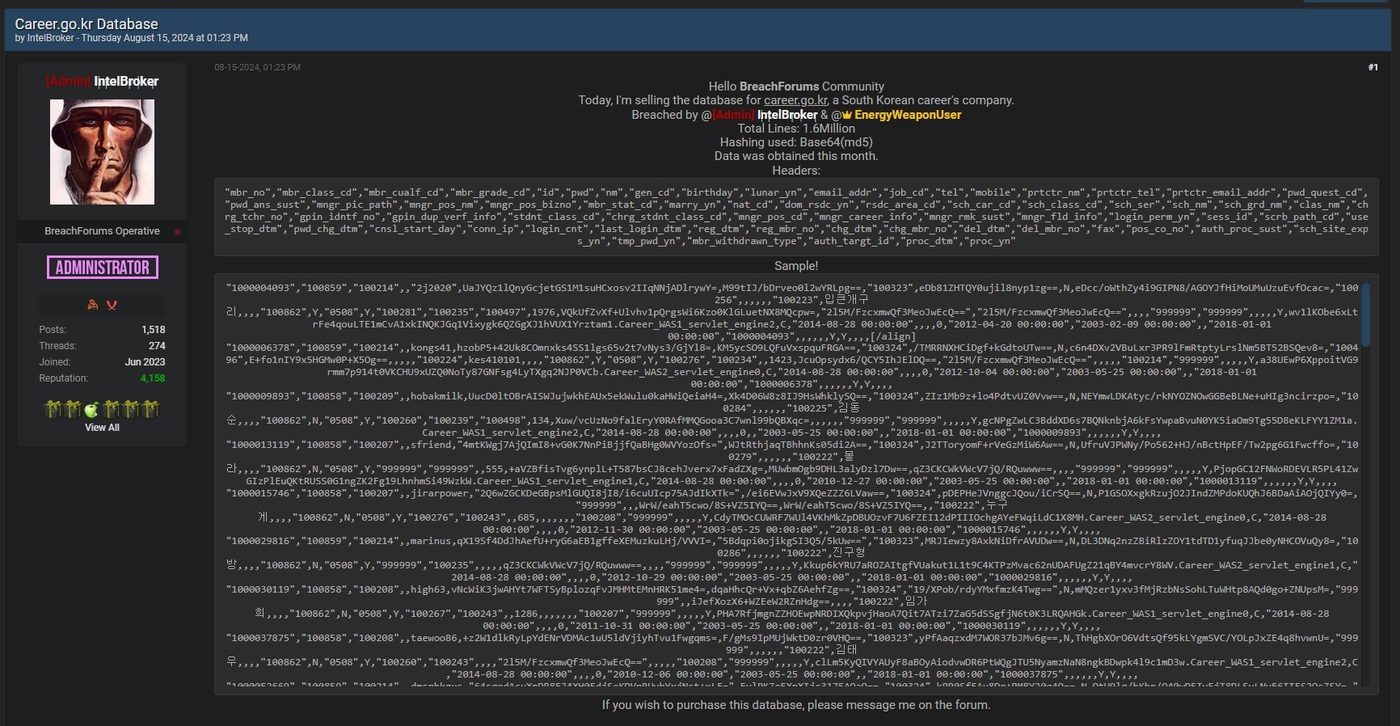
Task: Click the 1,518 posts count
Action: pos(153,330)
